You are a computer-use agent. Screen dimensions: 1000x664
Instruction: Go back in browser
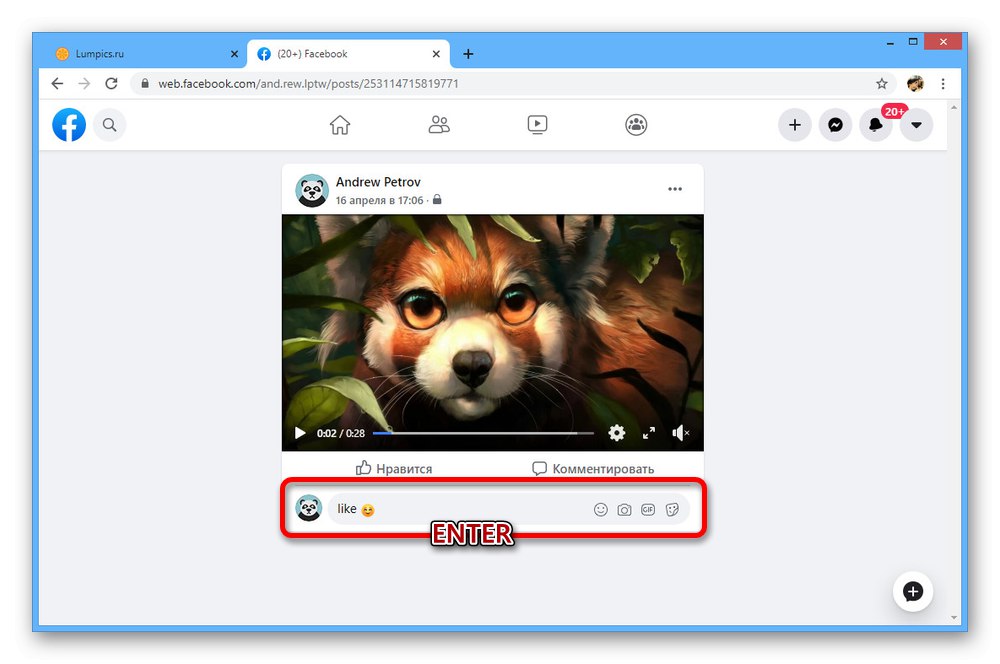(x=57, y=84)
